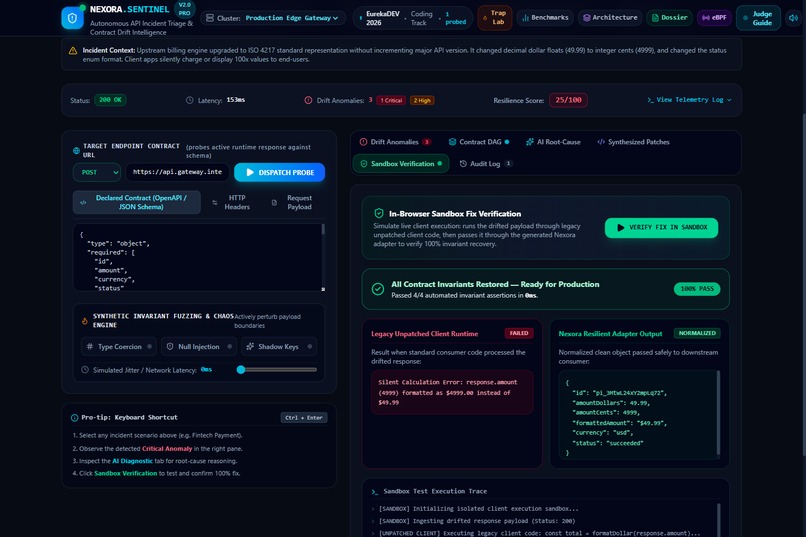This screenshot has width=806, height=537.
Task: Open Dossier
Action: [x=669, y=17]
